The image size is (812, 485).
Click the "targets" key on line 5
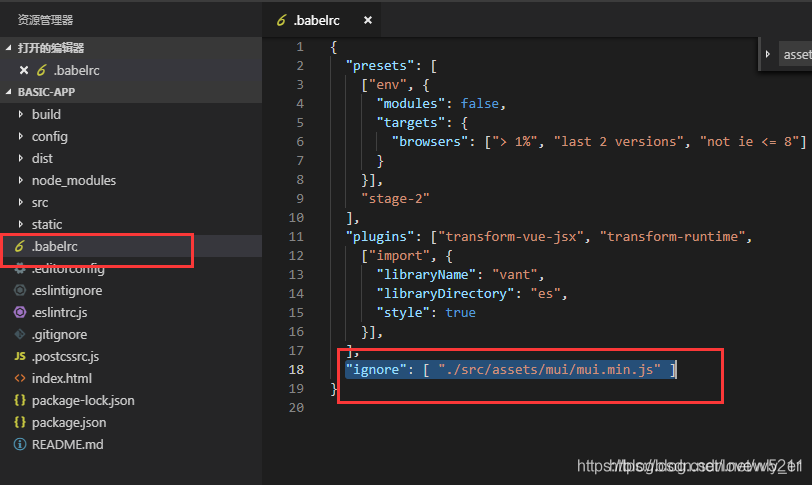[410, 123]
